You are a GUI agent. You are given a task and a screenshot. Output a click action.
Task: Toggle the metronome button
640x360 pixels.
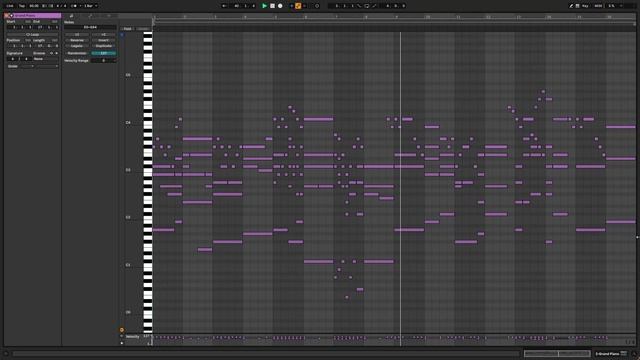pos(74,6)
